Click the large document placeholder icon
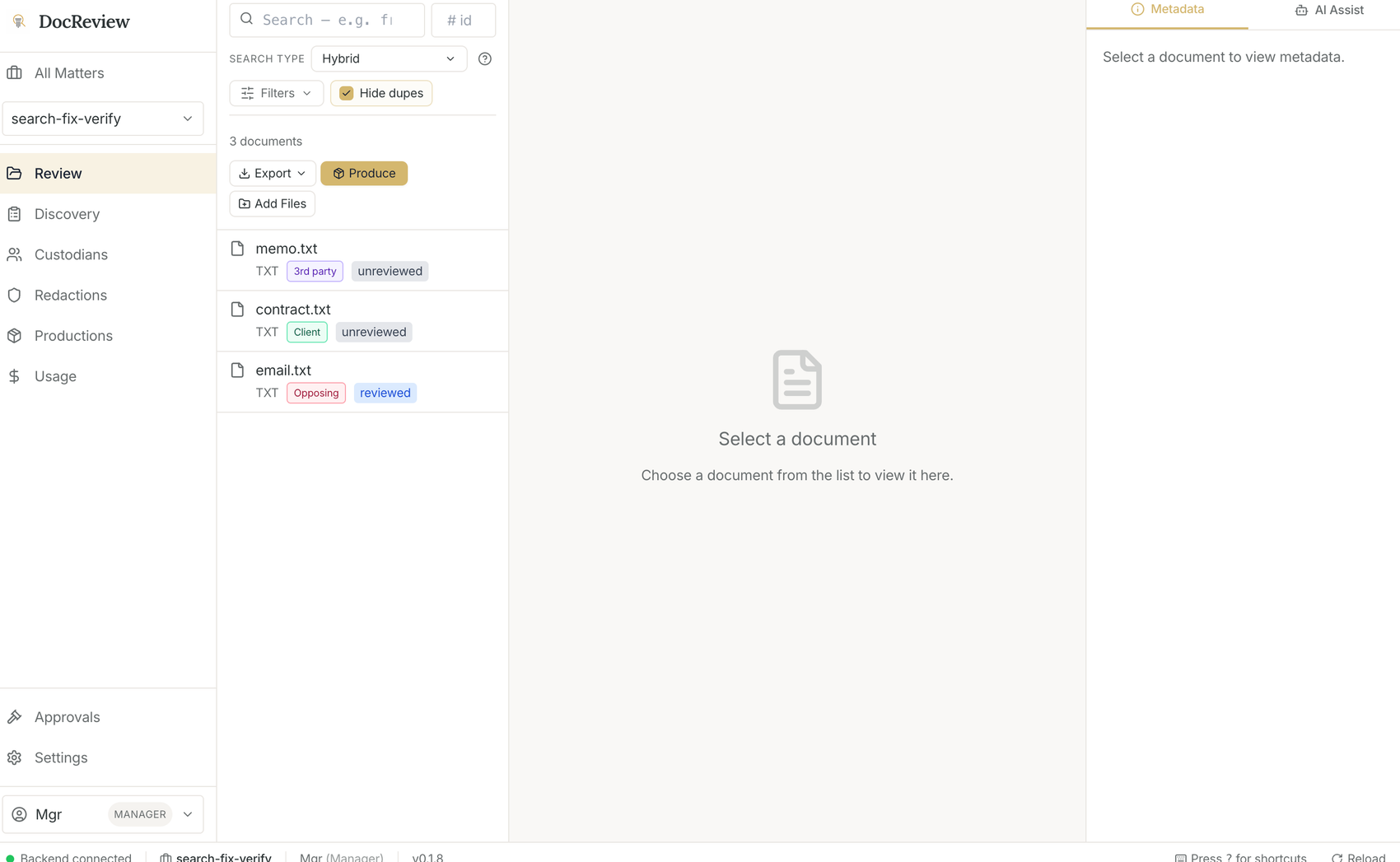 click(x=797, y=380)
